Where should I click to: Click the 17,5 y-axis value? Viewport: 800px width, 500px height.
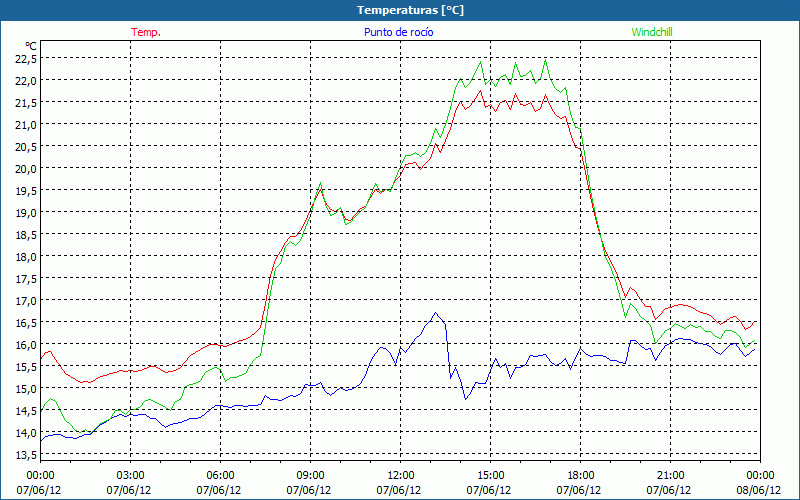(26, 279)
